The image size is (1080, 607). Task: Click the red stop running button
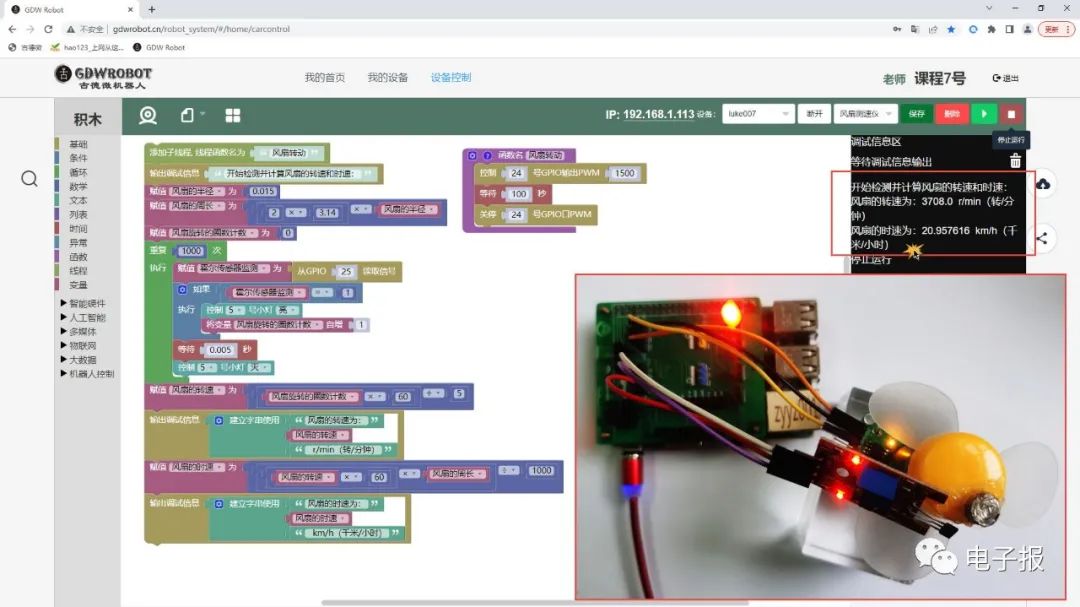pos(1011,114)
